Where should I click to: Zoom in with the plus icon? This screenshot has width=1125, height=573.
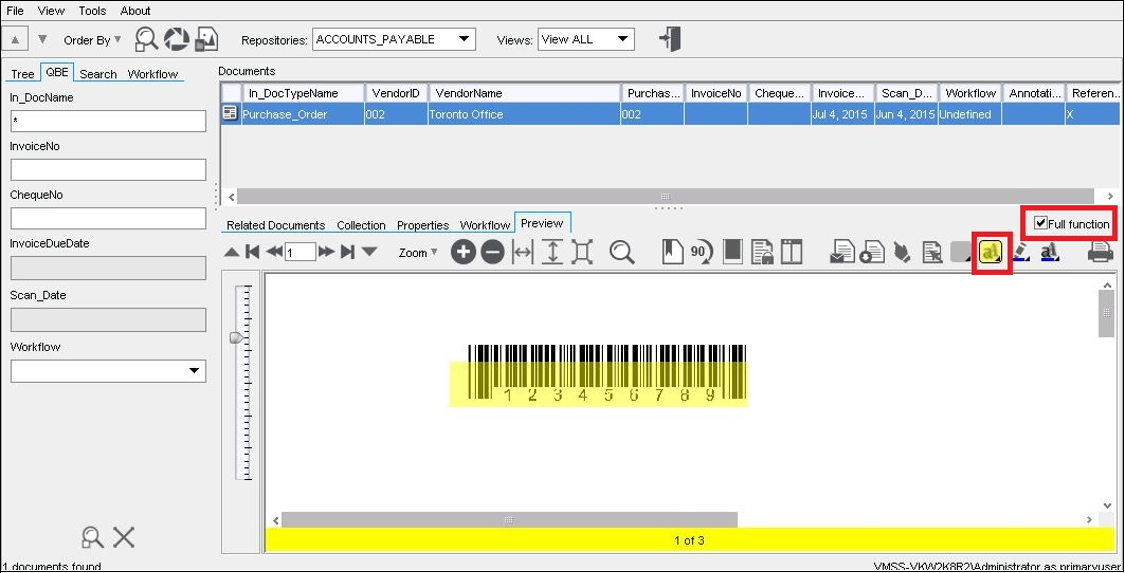pyautogui.click(x=463, y=252)
